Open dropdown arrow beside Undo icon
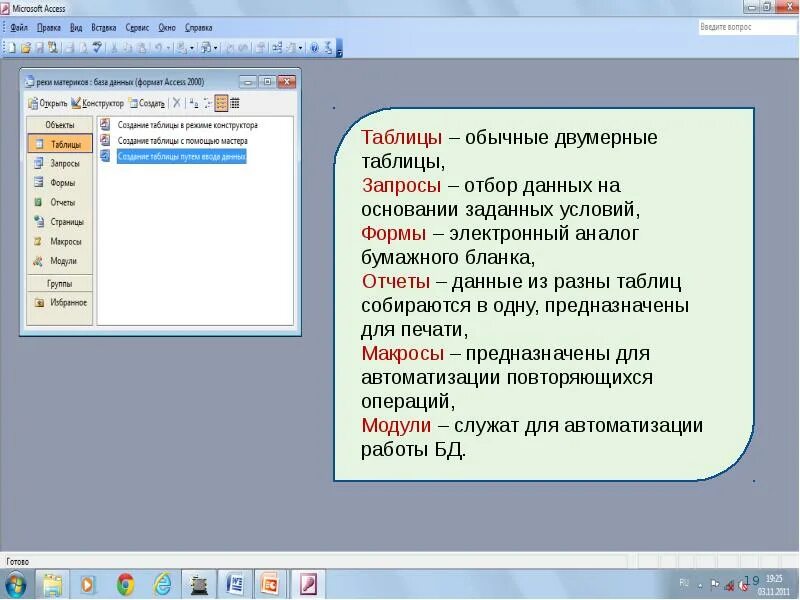This screenshot has width=800, height=600. 168,48
